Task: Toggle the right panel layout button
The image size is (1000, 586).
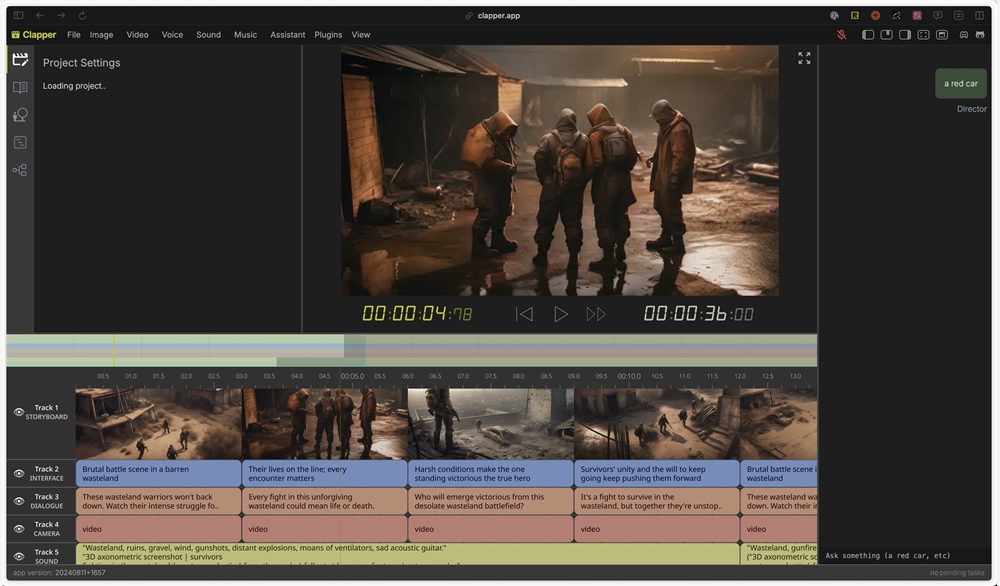Action: (x=905, y=35)
